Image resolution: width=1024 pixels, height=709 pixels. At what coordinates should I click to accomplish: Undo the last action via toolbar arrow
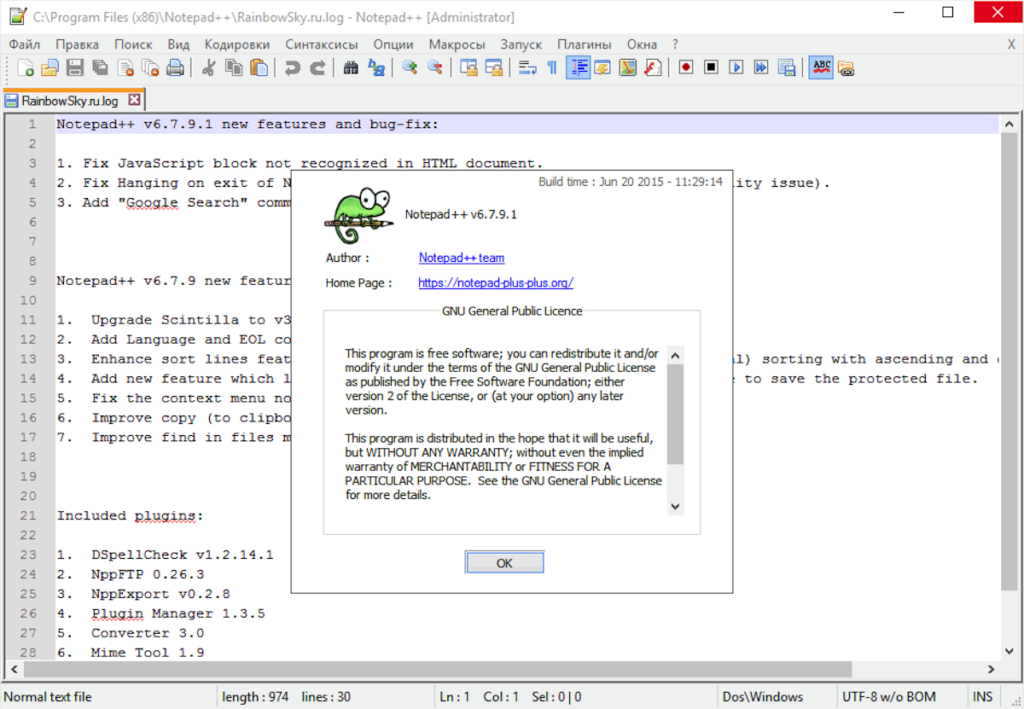(293, 68)
